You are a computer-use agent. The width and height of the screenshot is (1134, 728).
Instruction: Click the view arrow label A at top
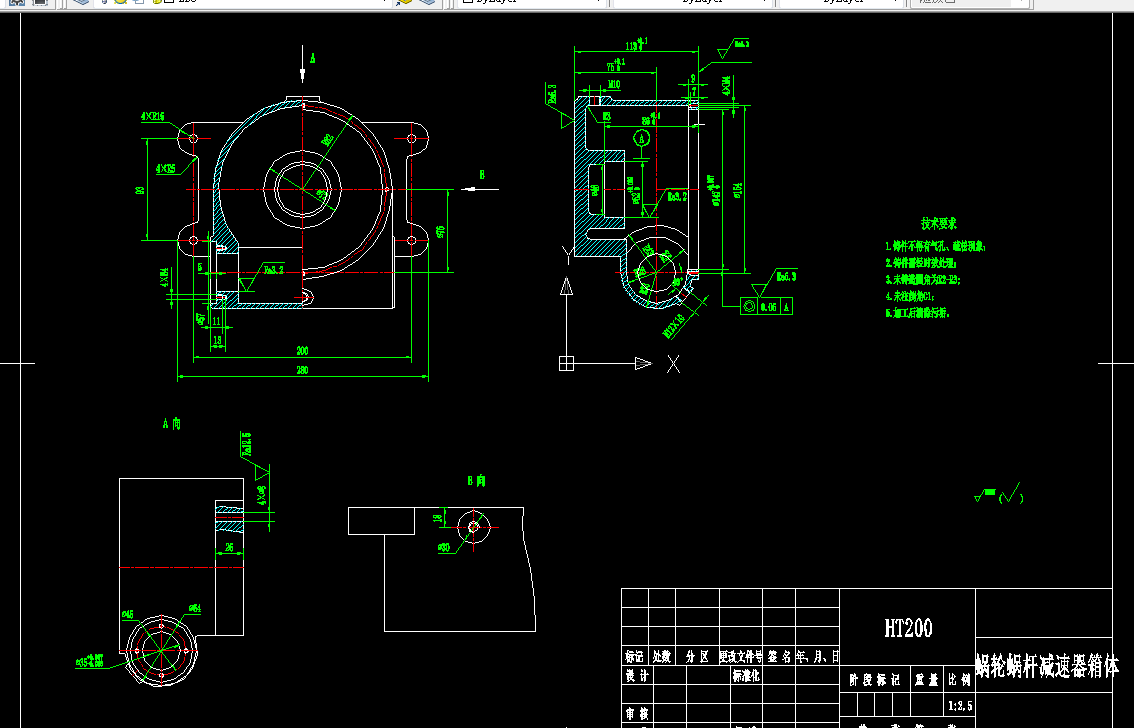(312, 58)
